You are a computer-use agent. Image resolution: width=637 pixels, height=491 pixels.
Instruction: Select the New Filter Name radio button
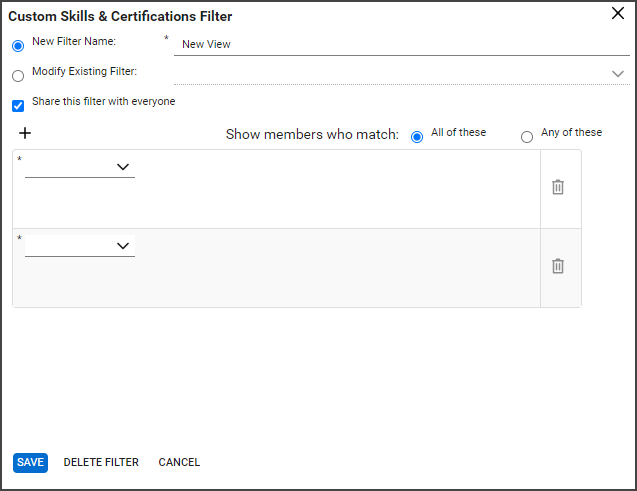[x=18, y=46]
